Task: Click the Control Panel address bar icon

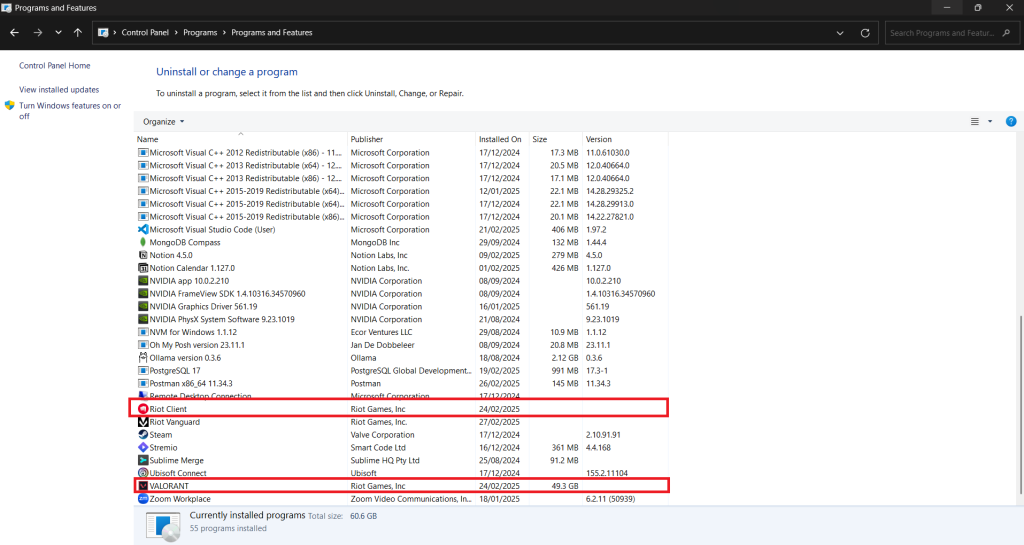Action: pyautogui.click(x=103, y=33)
